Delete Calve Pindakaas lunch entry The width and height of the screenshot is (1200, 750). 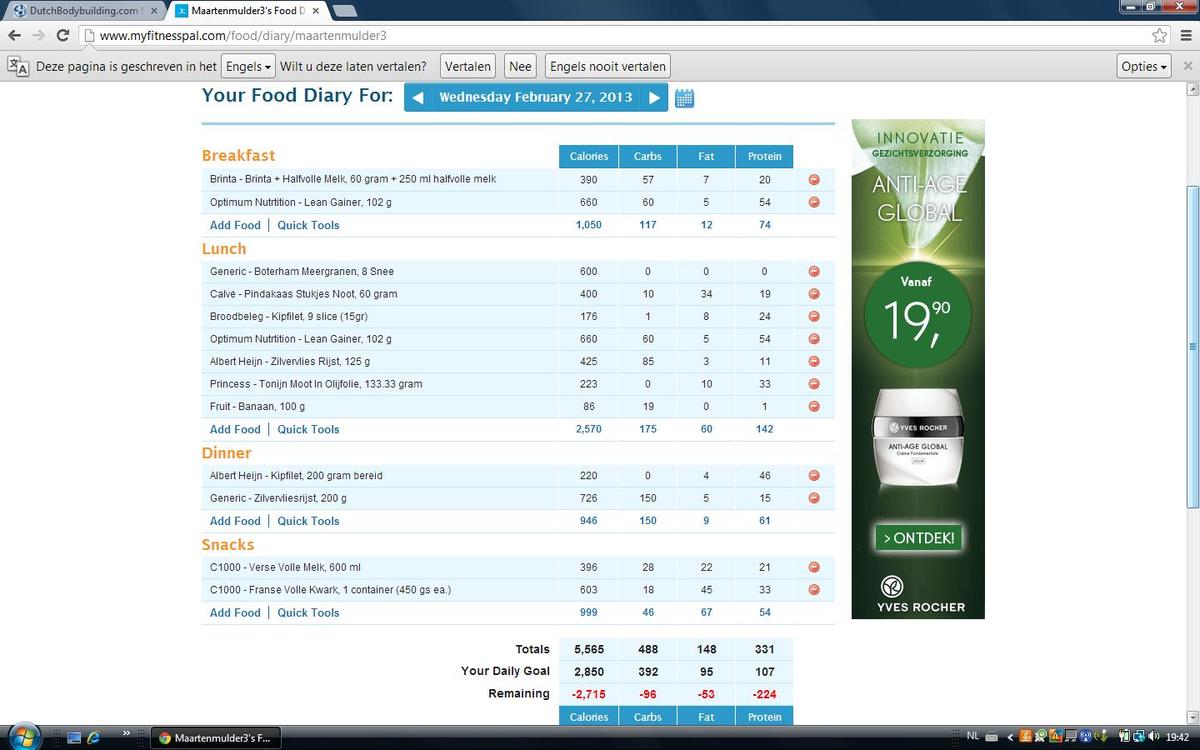813,294
